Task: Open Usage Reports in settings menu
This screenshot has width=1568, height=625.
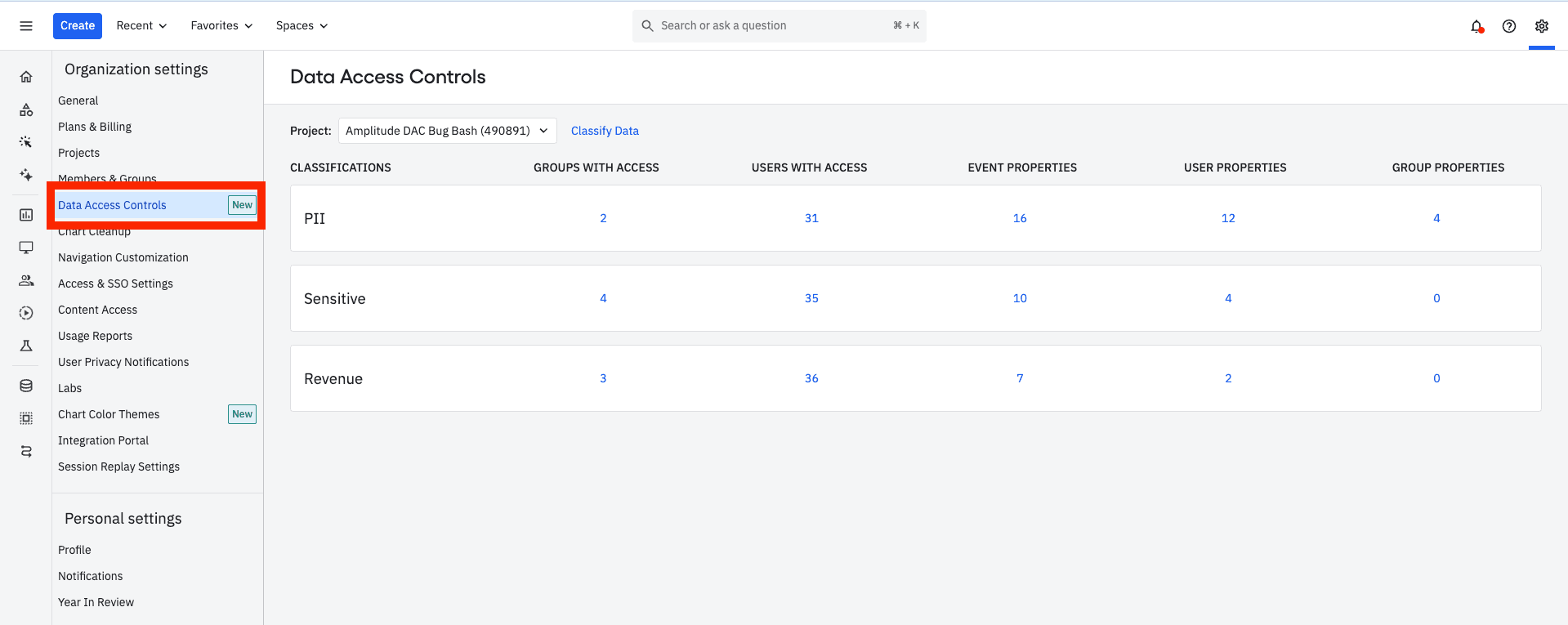Action: pyautogui.click(x=95, y=336)
